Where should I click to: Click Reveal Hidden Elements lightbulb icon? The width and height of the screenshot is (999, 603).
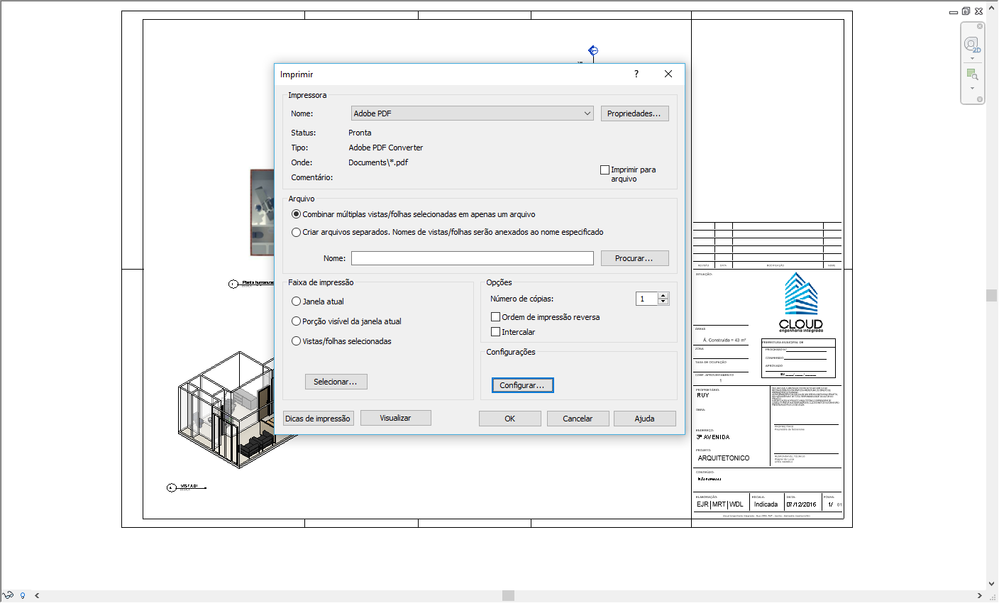pos(23,595)
